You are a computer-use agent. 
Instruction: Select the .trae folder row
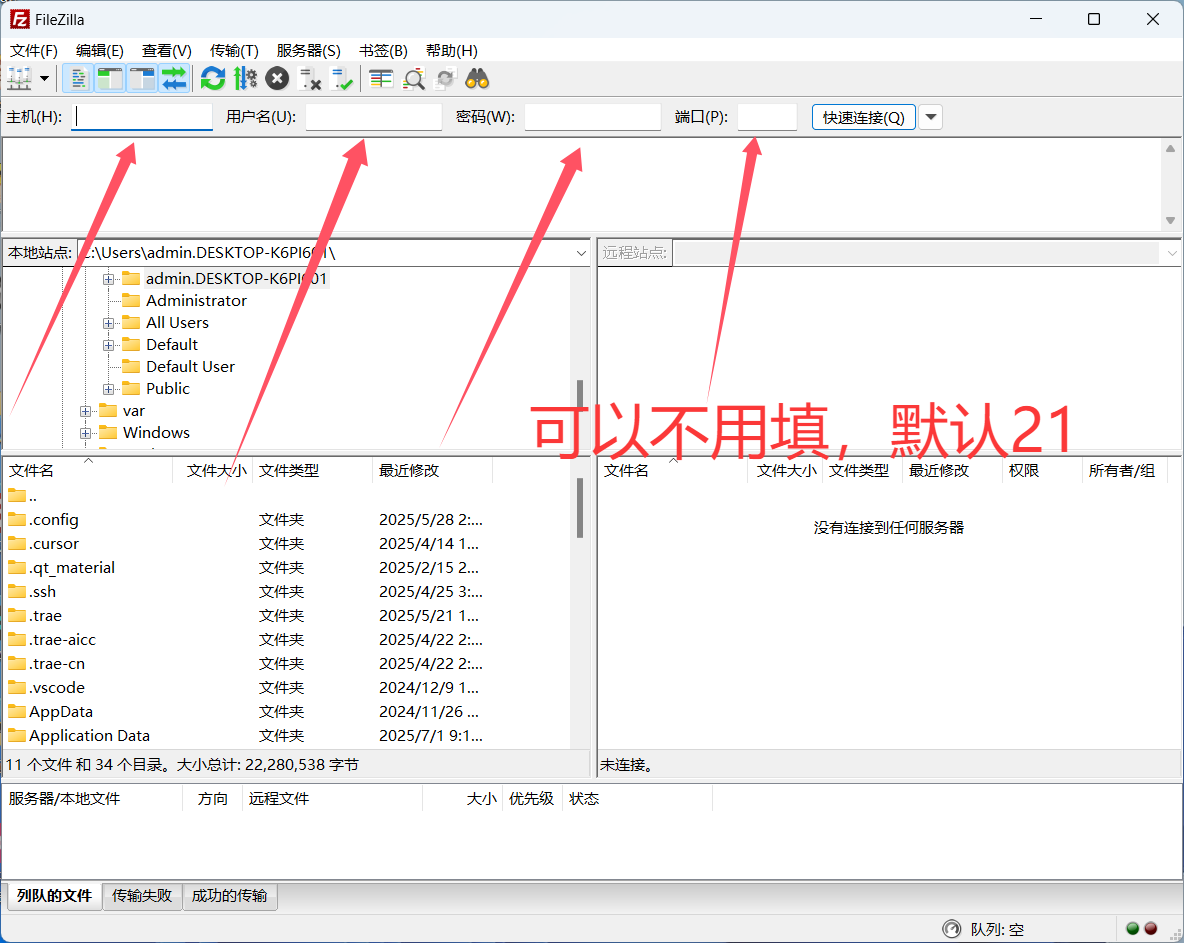pos(287,616)
